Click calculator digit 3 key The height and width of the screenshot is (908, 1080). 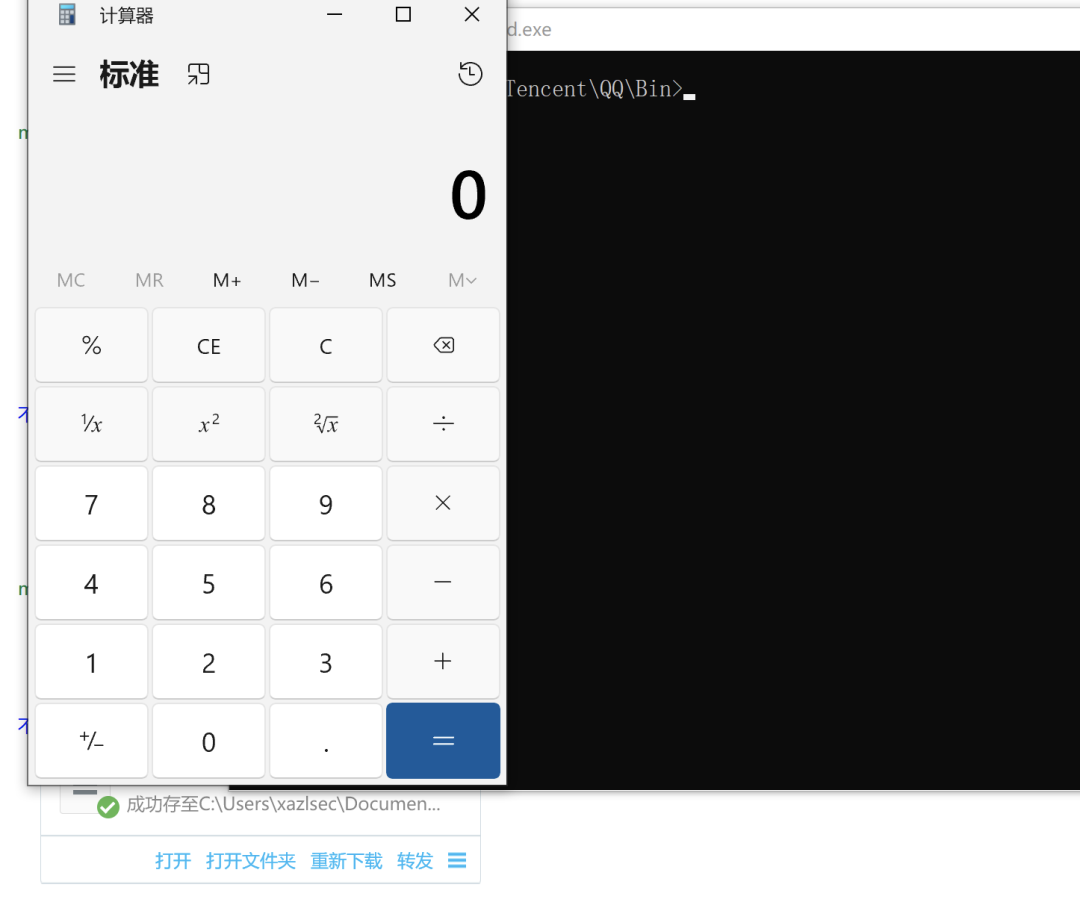(x=326, y=661)
